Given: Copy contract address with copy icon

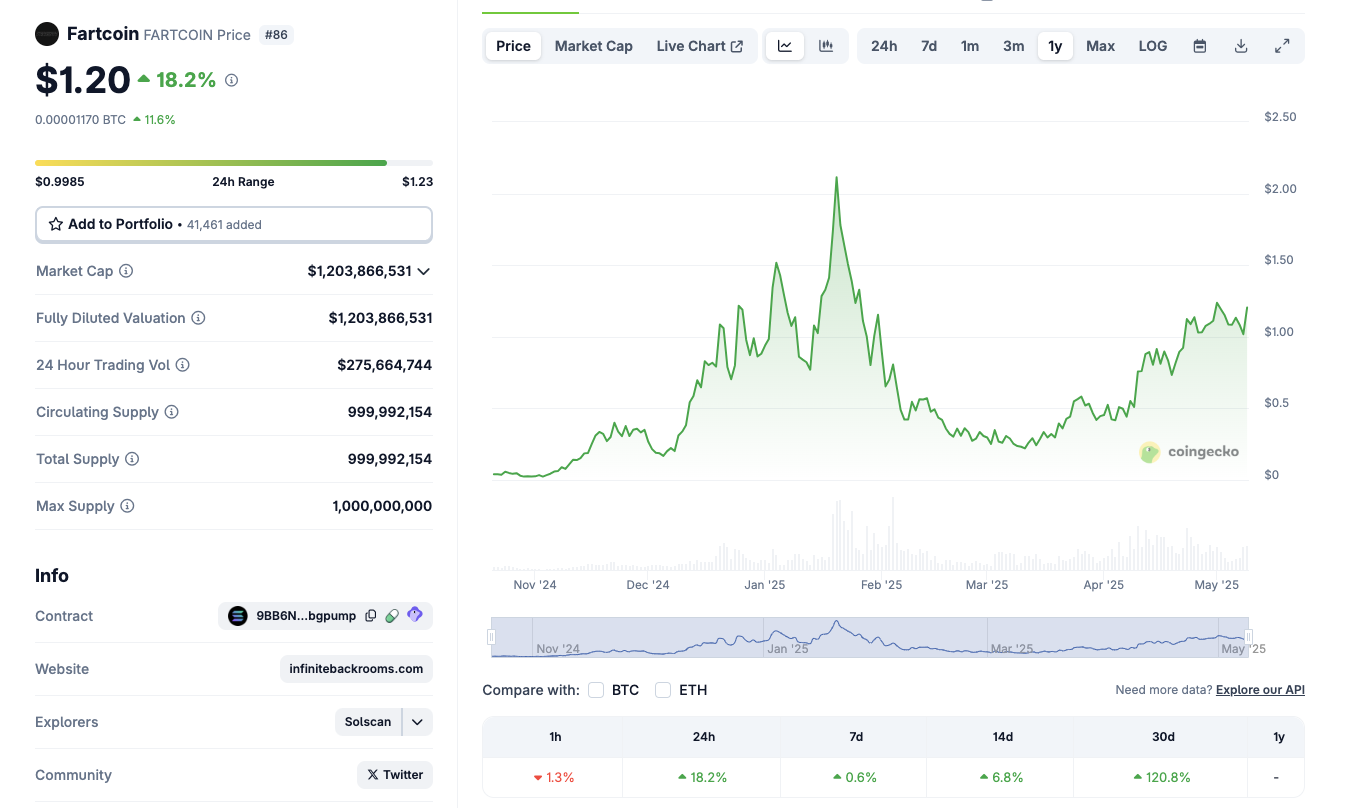Looking at the screenshot, I should point(370,616).
